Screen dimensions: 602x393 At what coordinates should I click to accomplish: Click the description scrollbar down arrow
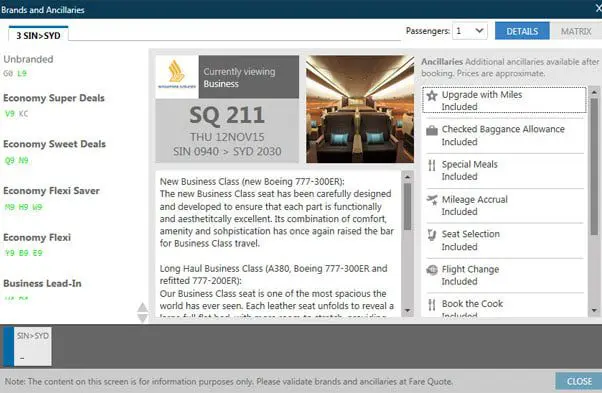click(x=407, y=311)
